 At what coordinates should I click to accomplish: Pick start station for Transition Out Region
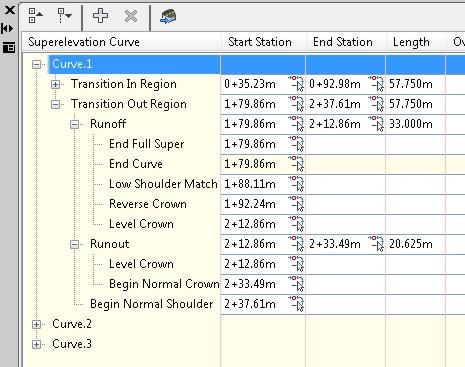296,104
